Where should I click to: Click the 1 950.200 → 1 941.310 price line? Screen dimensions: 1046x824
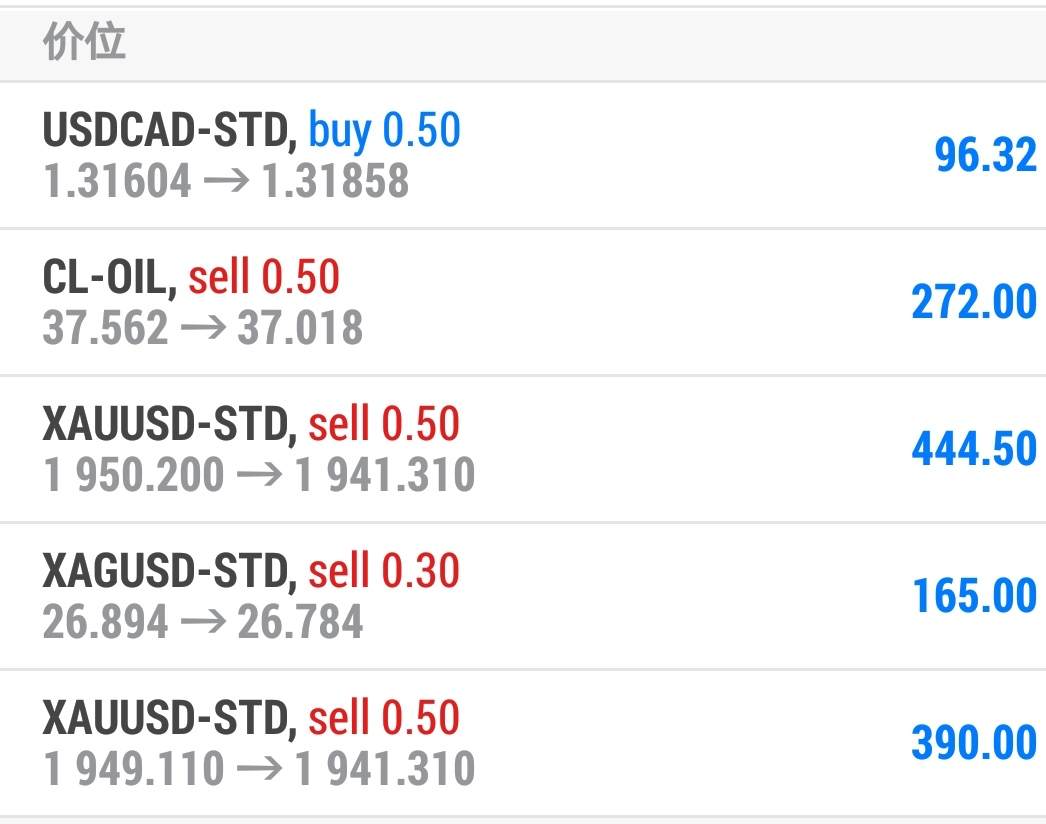[259, 474]
